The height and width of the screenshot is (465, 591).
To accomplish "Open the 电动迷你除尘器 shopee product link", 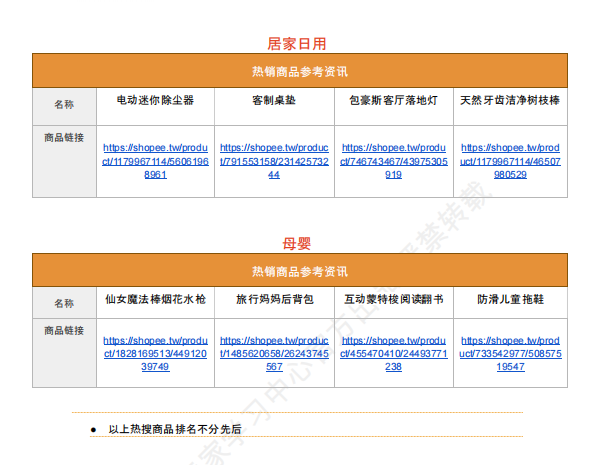I will (155, 161).
